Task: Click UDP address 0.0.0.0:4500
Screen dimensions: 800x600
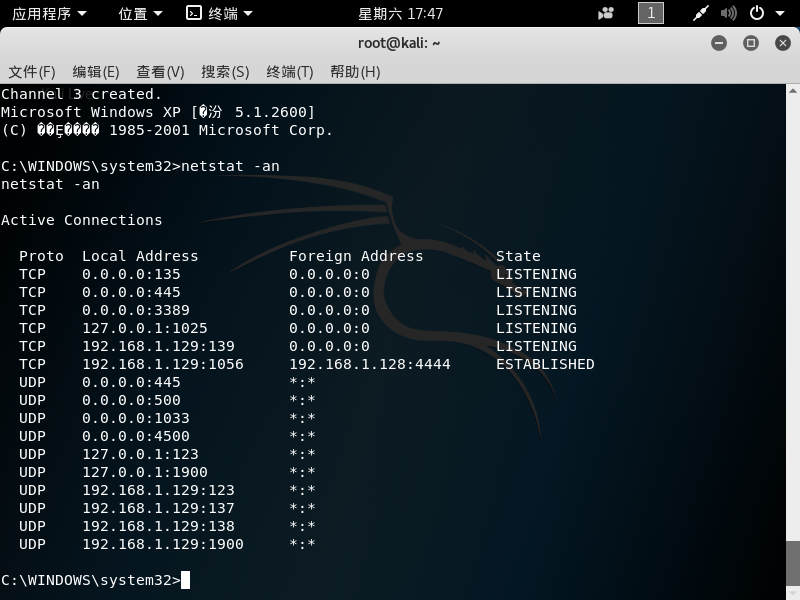Action: coord(136,436)
